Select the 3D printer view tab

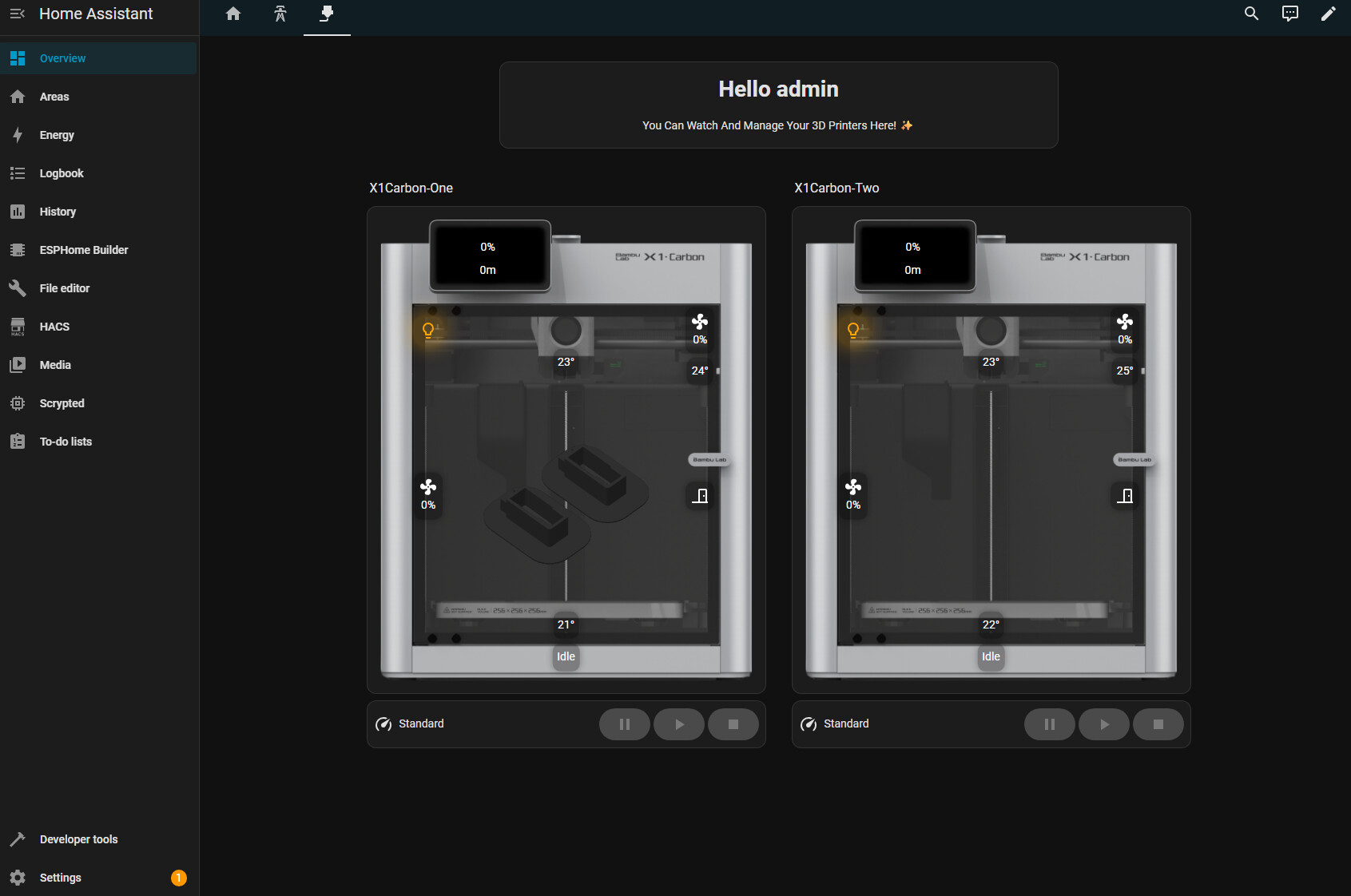(x=327, y=14)
